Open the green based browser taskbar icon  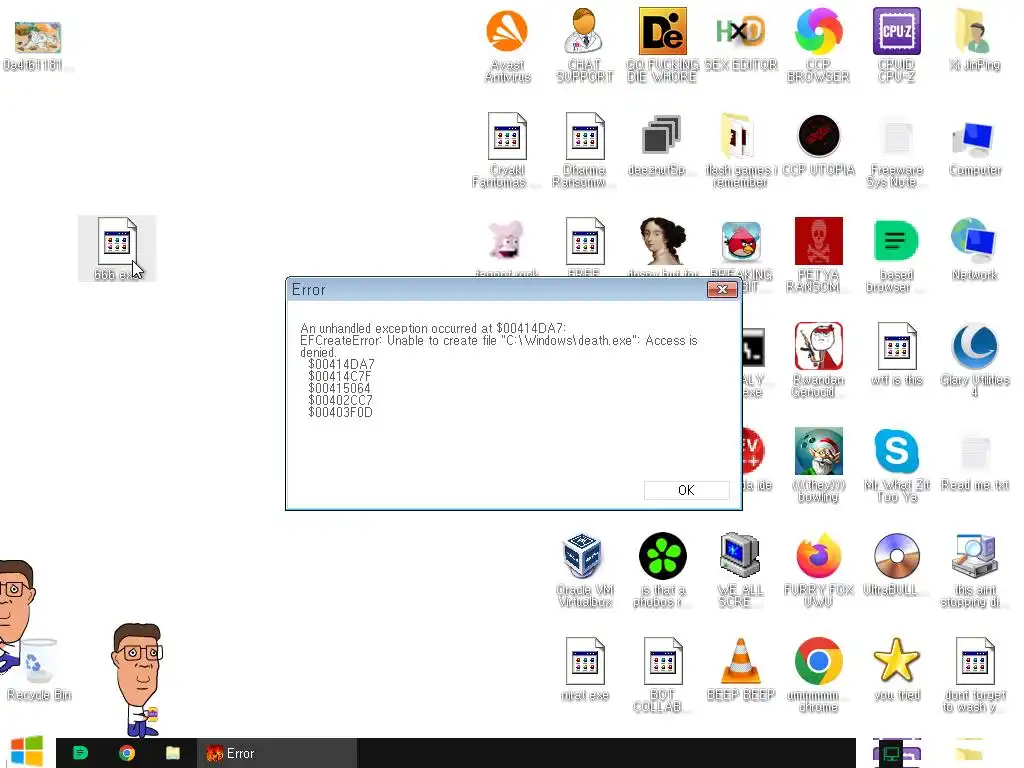tap(80, 753)
